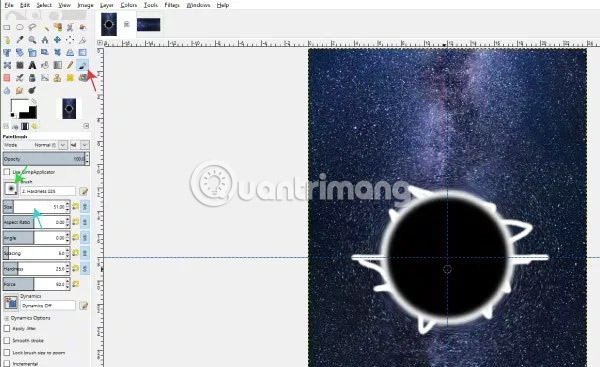600x367 pixels.
Task: Enable the Smooth stroke checkbox
Action: [x=7, y=340]
